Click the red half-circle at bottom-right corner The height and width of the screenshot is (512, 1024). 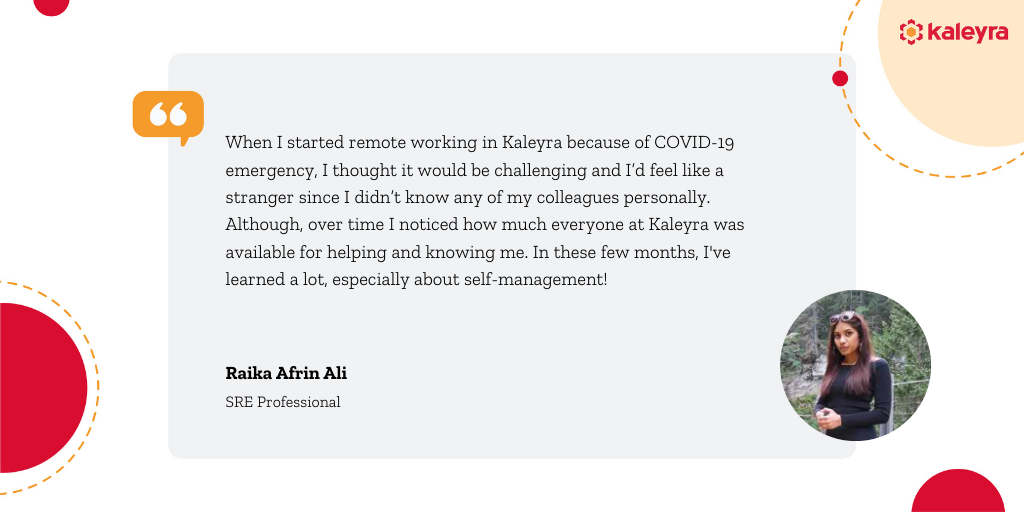[958, 491]
